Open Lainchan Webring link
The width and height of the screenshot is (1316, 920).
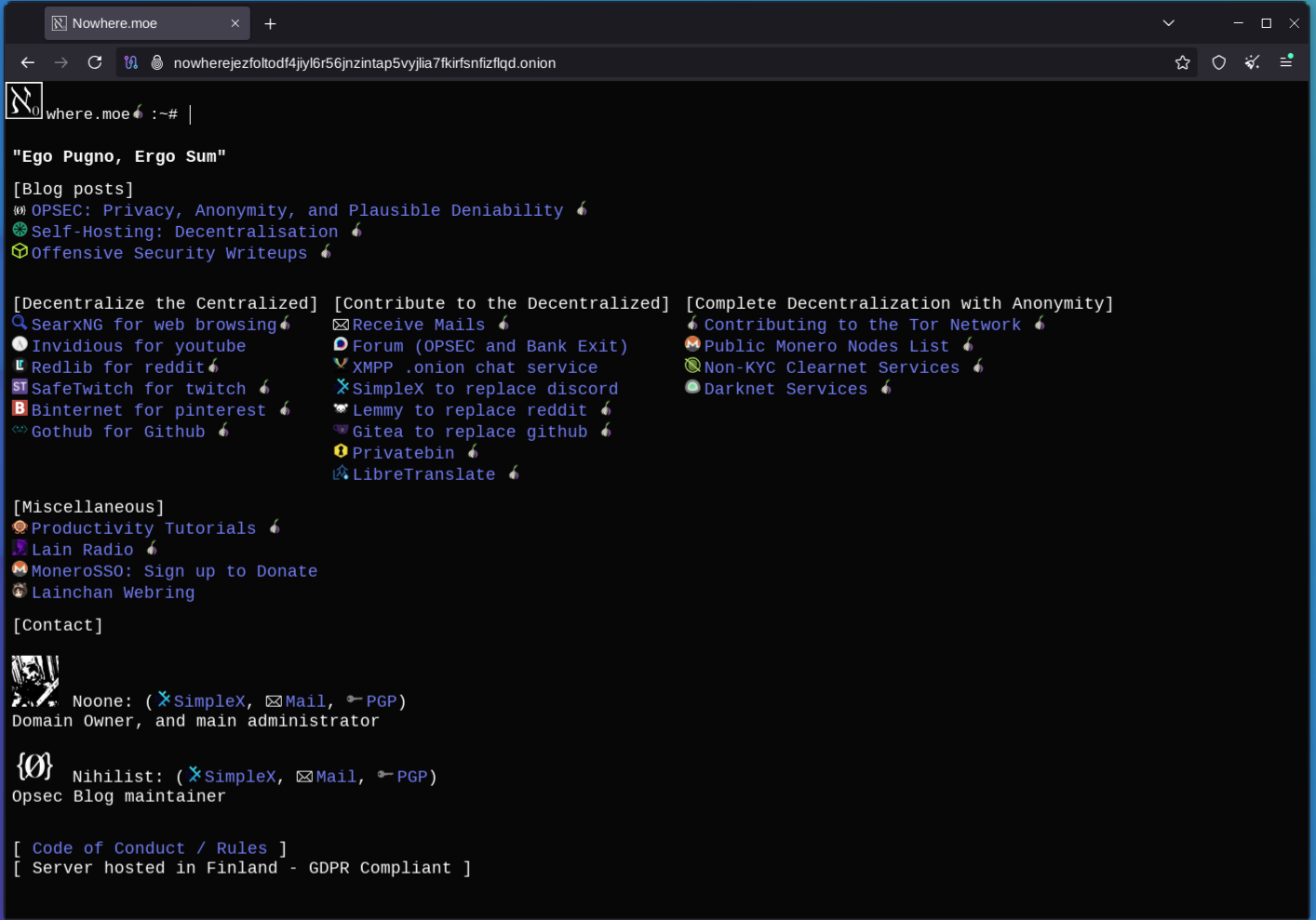[x=113, y=593]
